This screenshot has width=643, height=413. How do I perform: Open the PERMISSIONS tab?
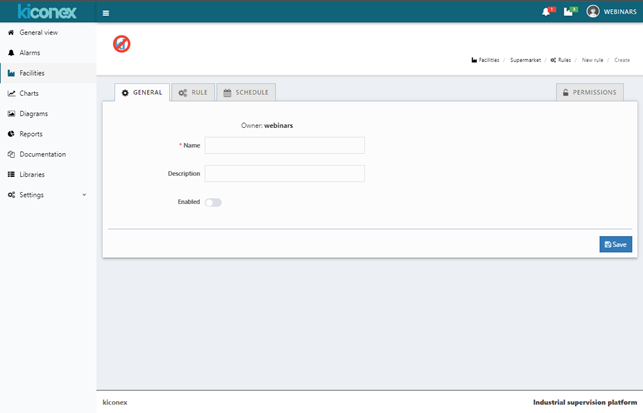pyautogui.click(x=589, y=93)
